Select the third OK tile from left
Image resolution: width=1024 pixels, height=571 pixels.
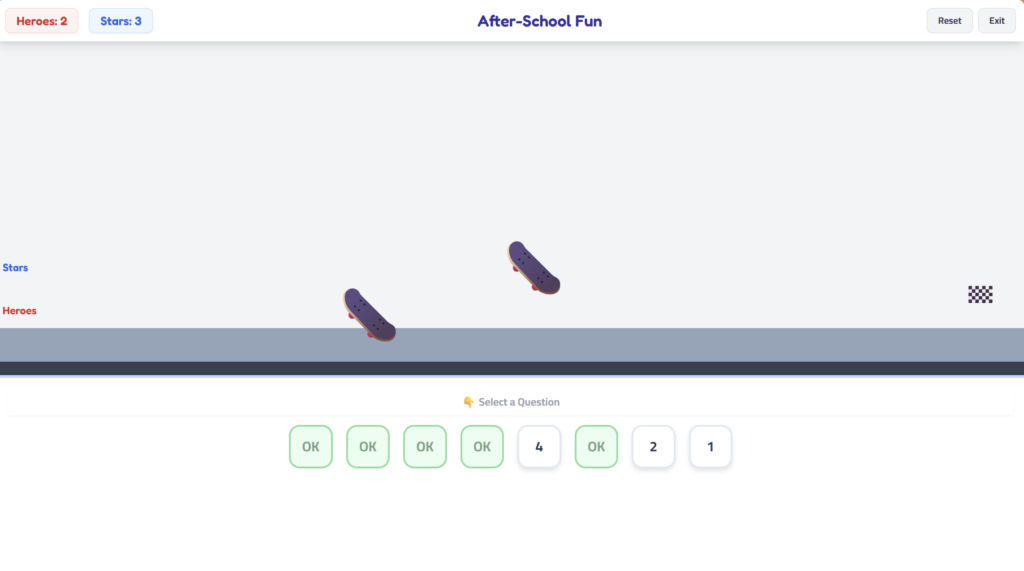[425, 447]
